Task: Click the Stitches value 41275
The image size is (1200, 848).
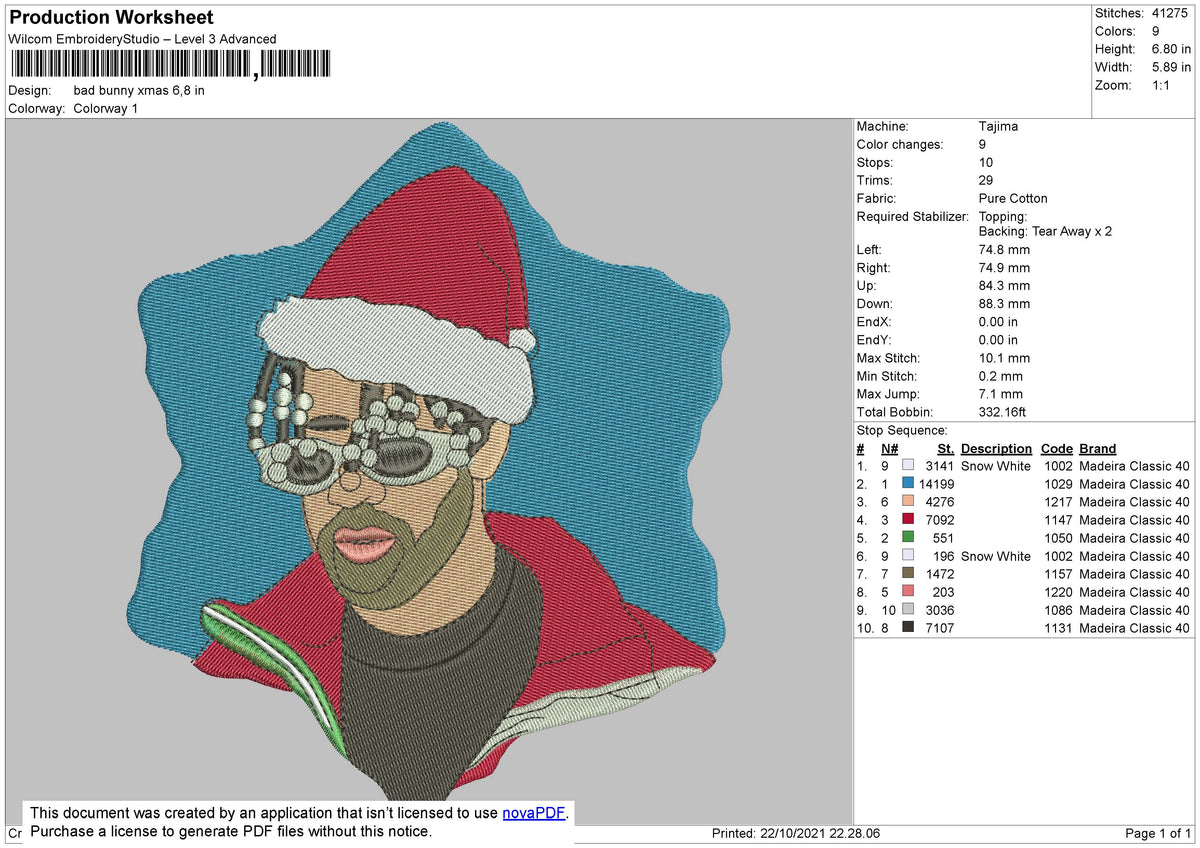Action: (1170, 13)
